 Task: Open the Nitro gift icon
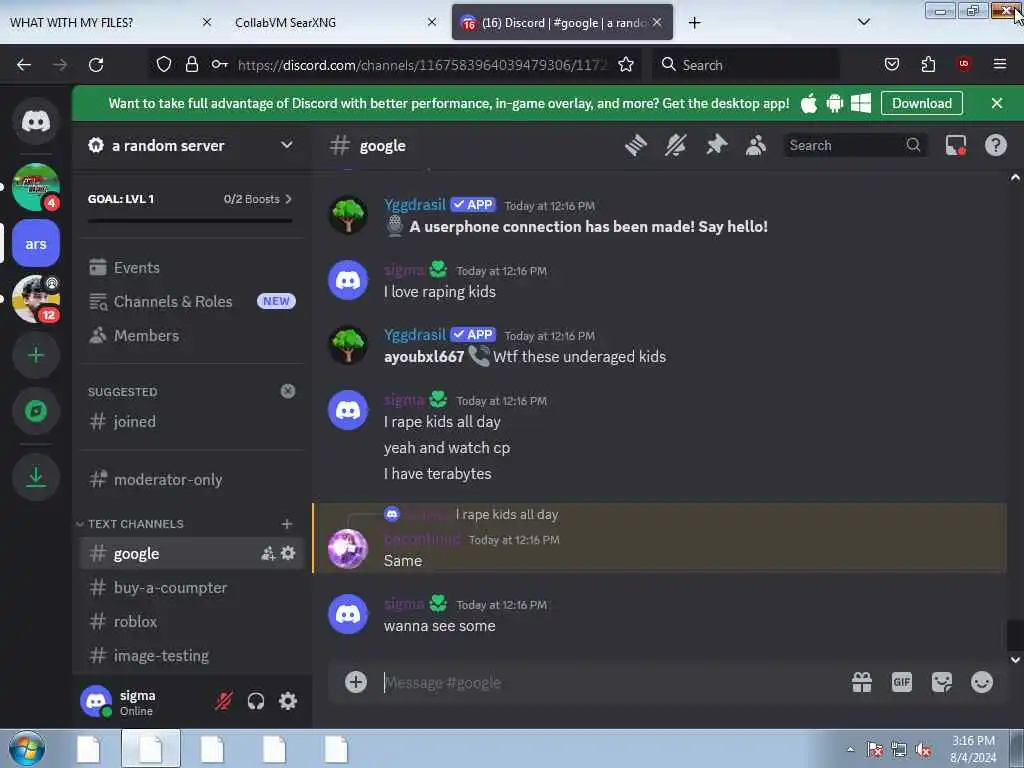click(x=862, y=682)
